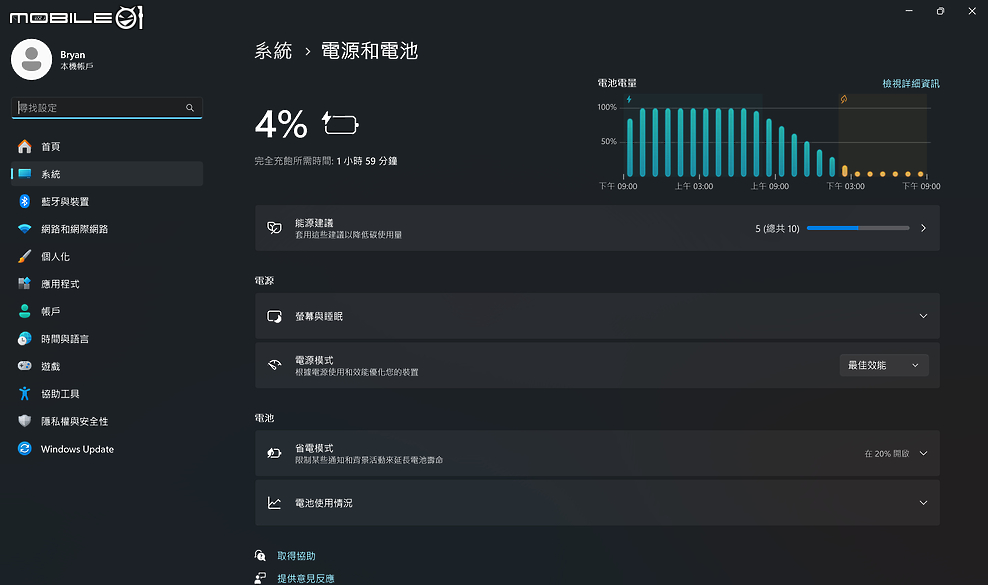Open 個人化 settings

tap(107, 256)
